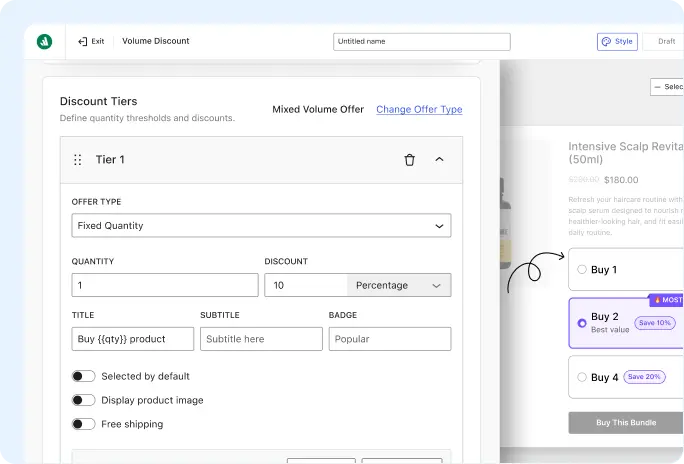The height and width of the screenshot is (464, 684).
Task: Select the Buy 2 radio option
Action: [581, 323]
